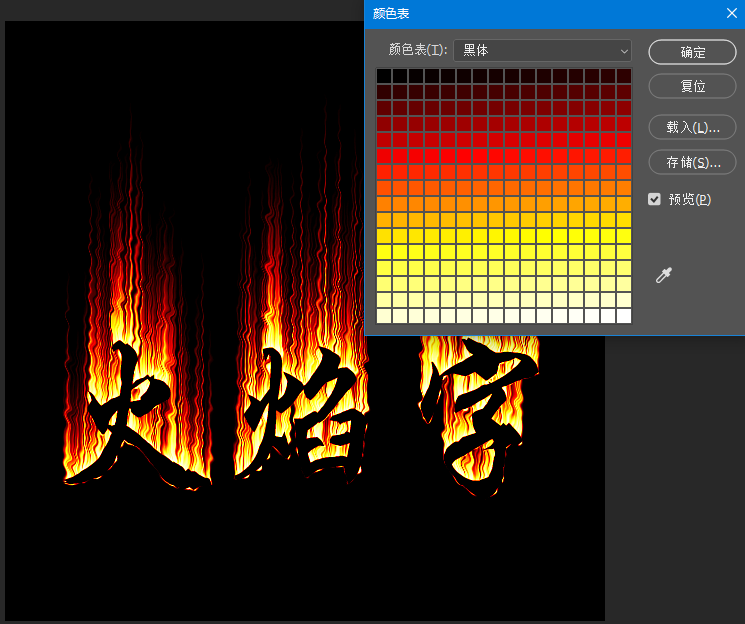The width and height of the screenshot is (745, 624).
Task: Pick the first orange swatch in eighth row
Action: pos(384,188)
